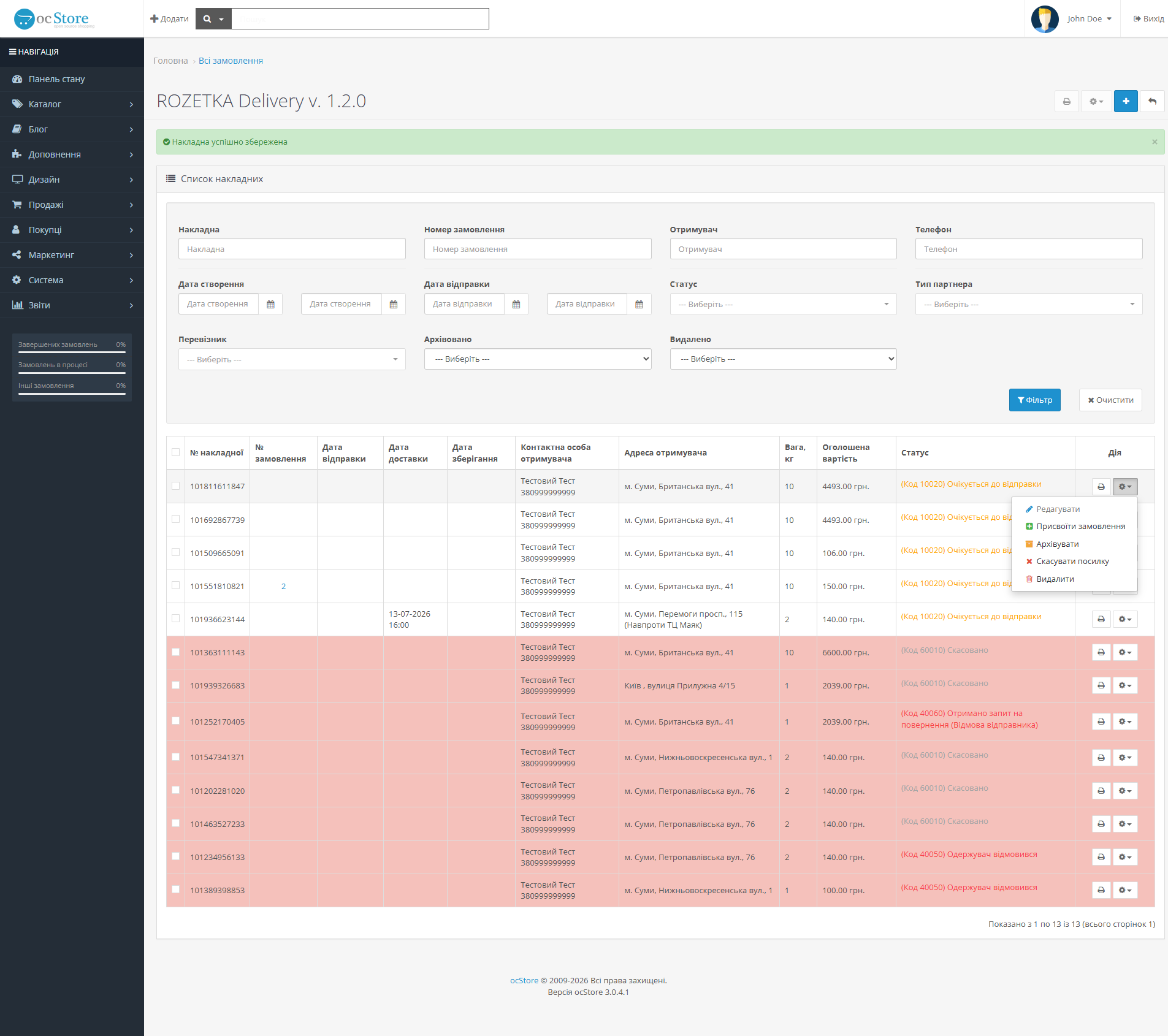
Task: Expand the Архівовано select box
Action: point(538,359)
